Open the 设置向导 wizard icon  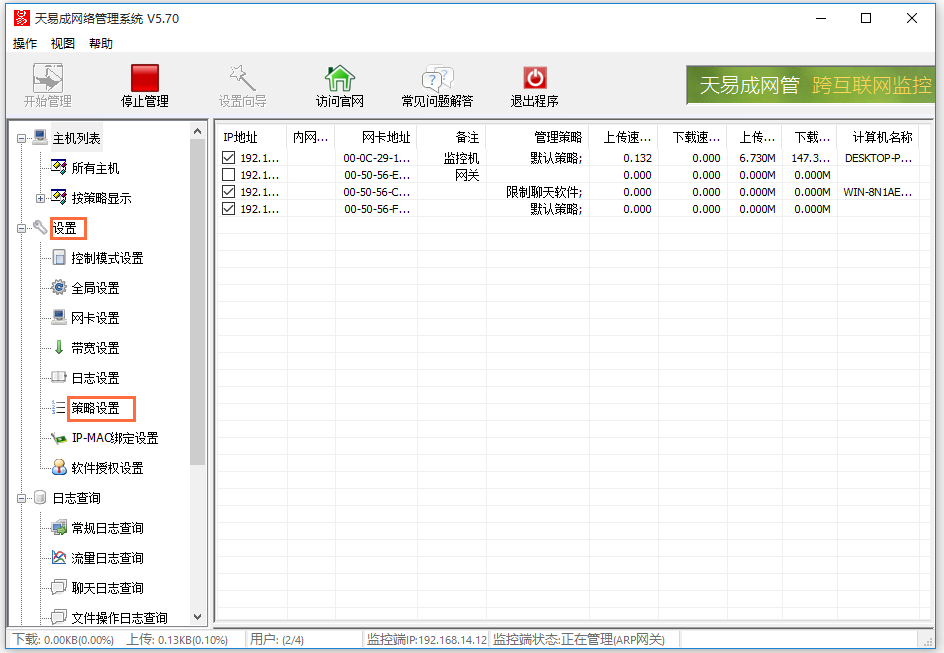(x=242, y=78)
